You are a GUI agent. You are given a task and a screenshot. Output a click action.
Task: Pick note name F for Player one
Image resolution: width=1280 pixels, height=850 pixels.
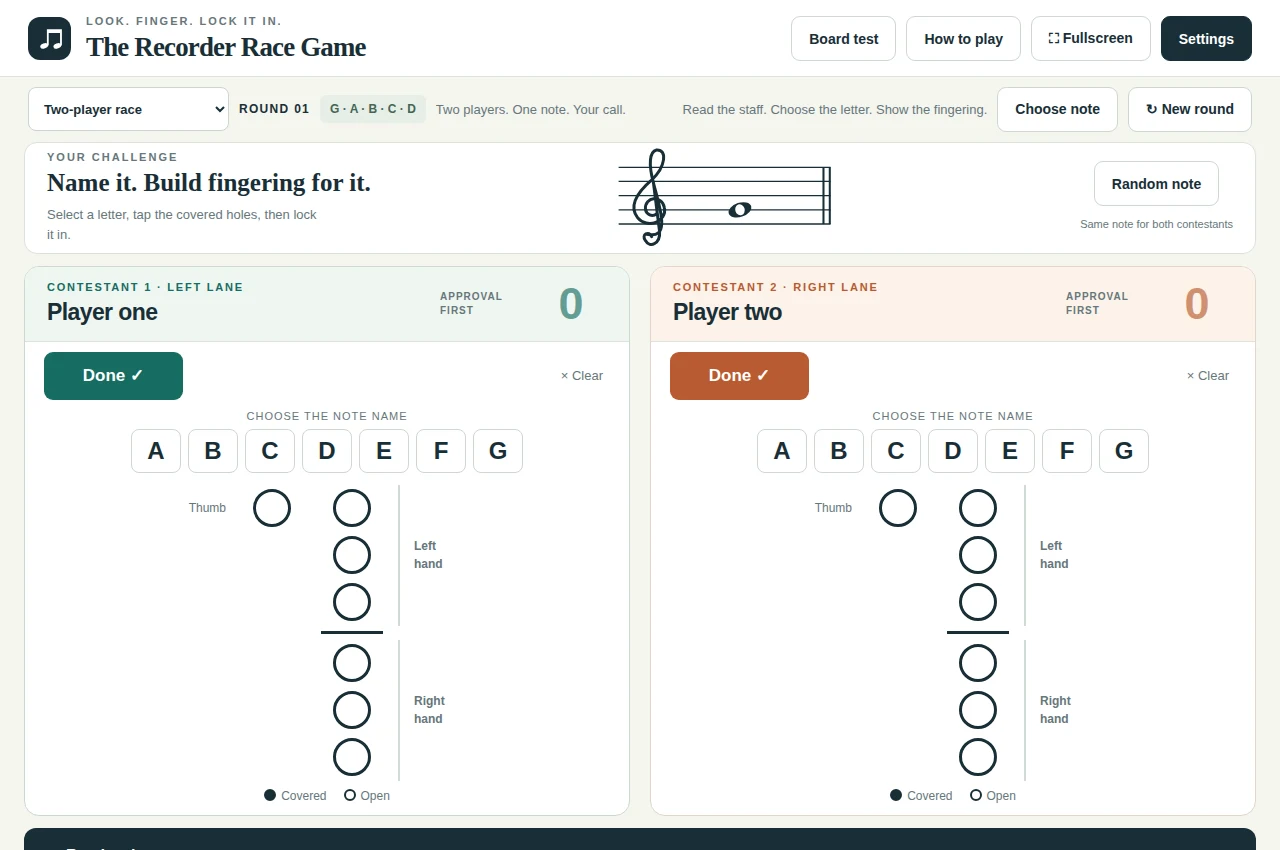pos(441,451)
